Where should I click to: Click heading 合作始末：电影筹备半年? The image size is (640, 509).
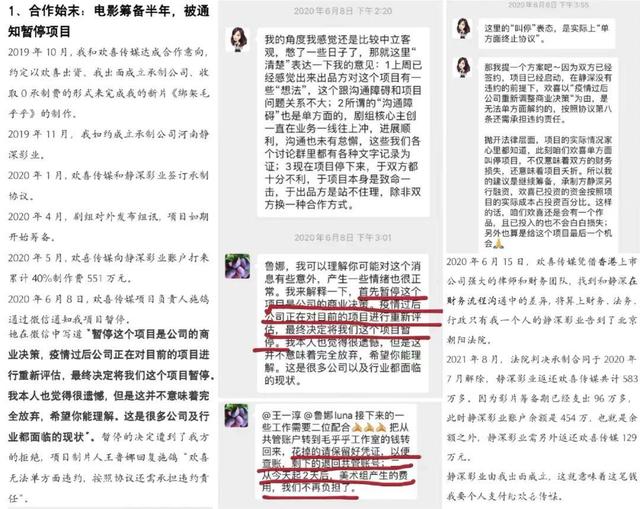pos(109,21)
